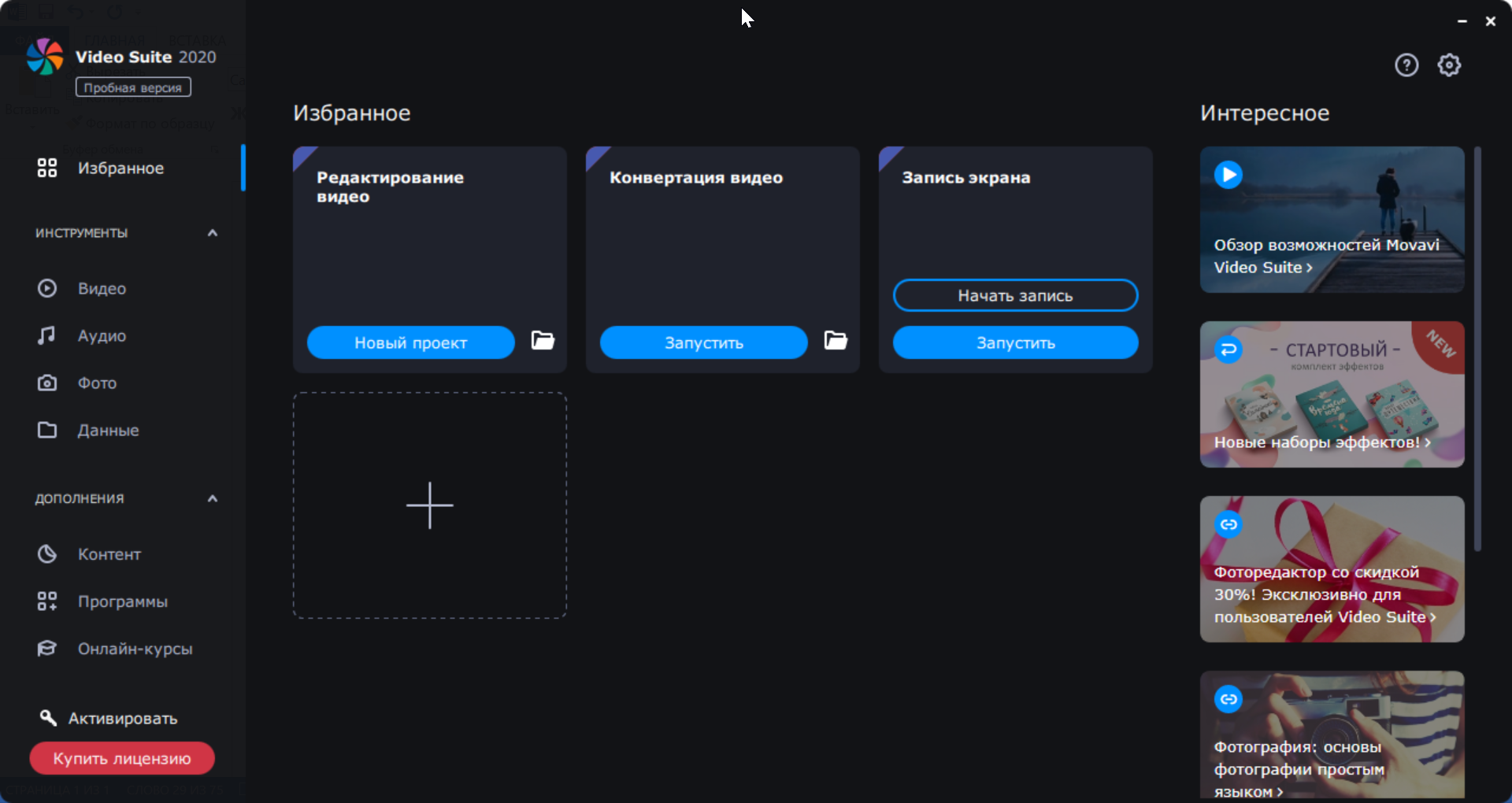Click the Стартовый комплект эффектов thumbnail image
This screenshot has height=803, width=1512.
coord(1332,394)
